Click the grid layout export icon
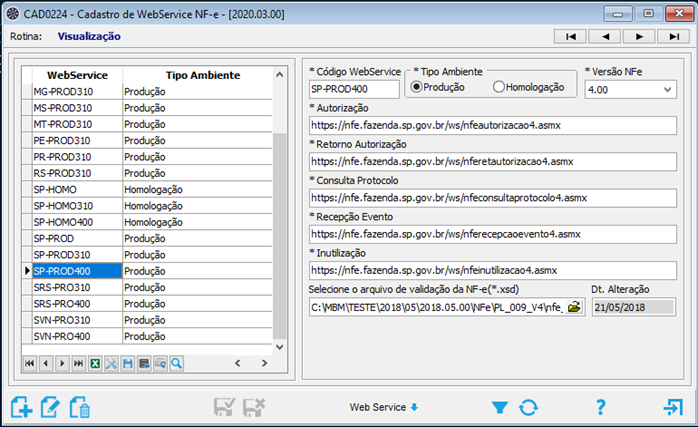This screenshot has width=698, height=427. click(x=144, y=363)
